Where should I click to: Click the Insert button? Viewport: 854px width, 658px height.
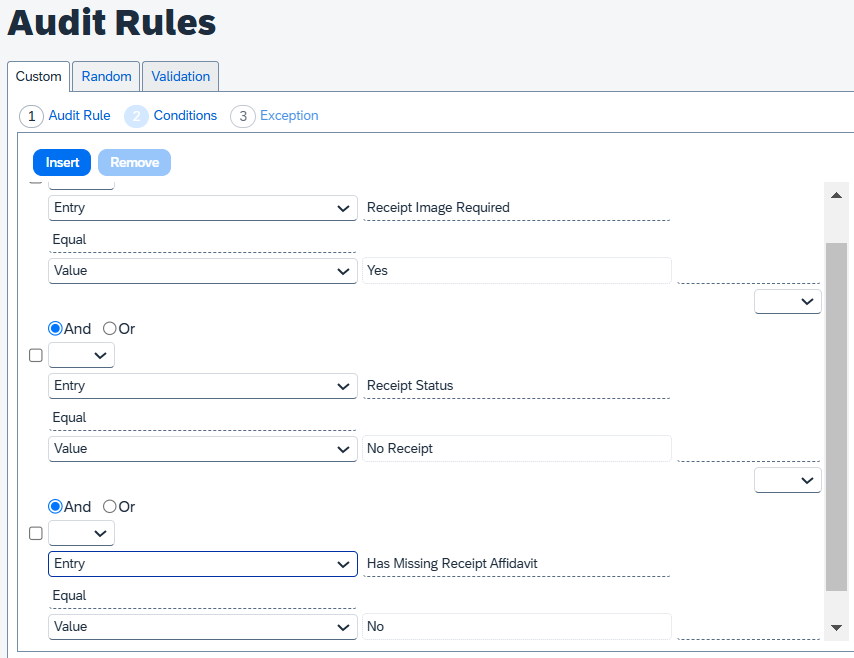tap(62, 162)
